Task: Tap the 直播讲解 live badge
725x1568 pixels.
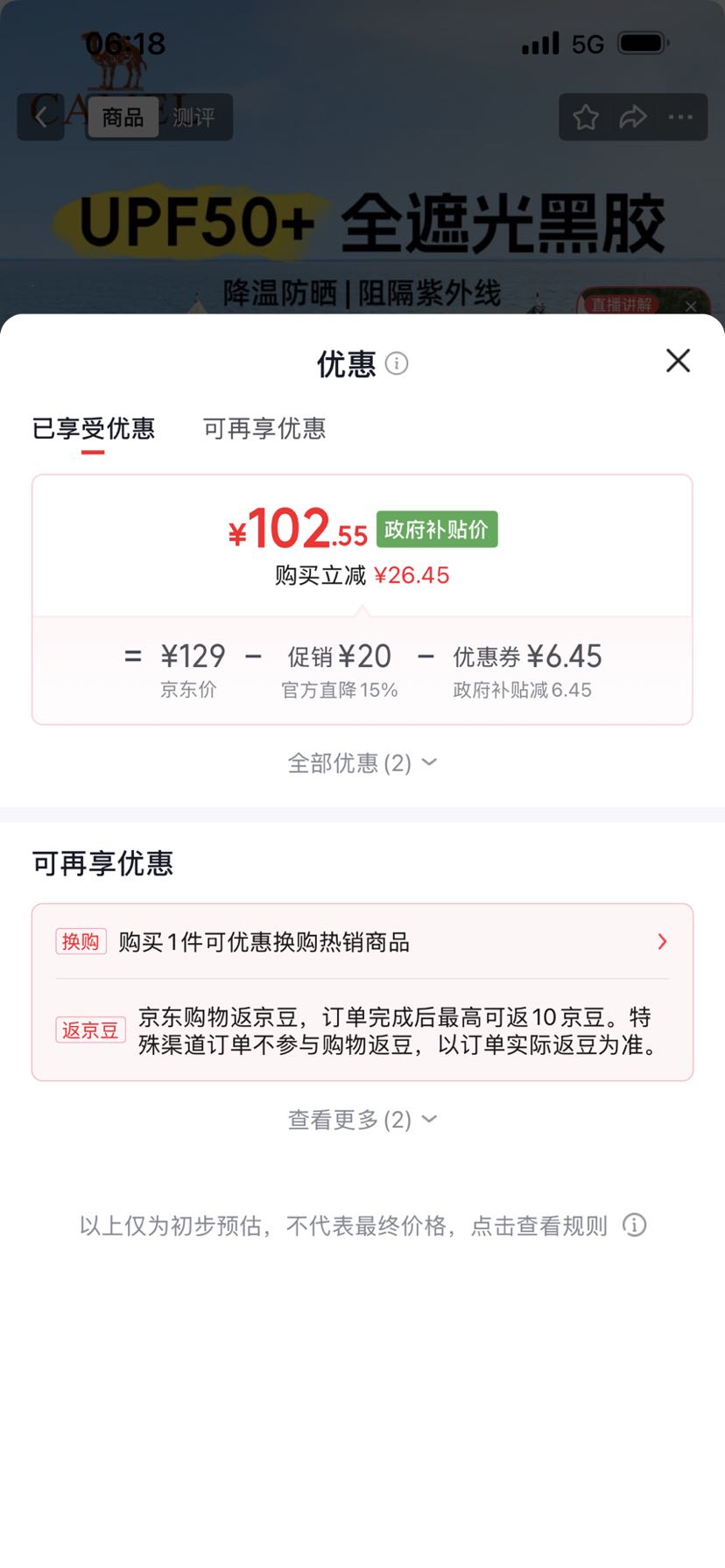Action: pos(623,304)
